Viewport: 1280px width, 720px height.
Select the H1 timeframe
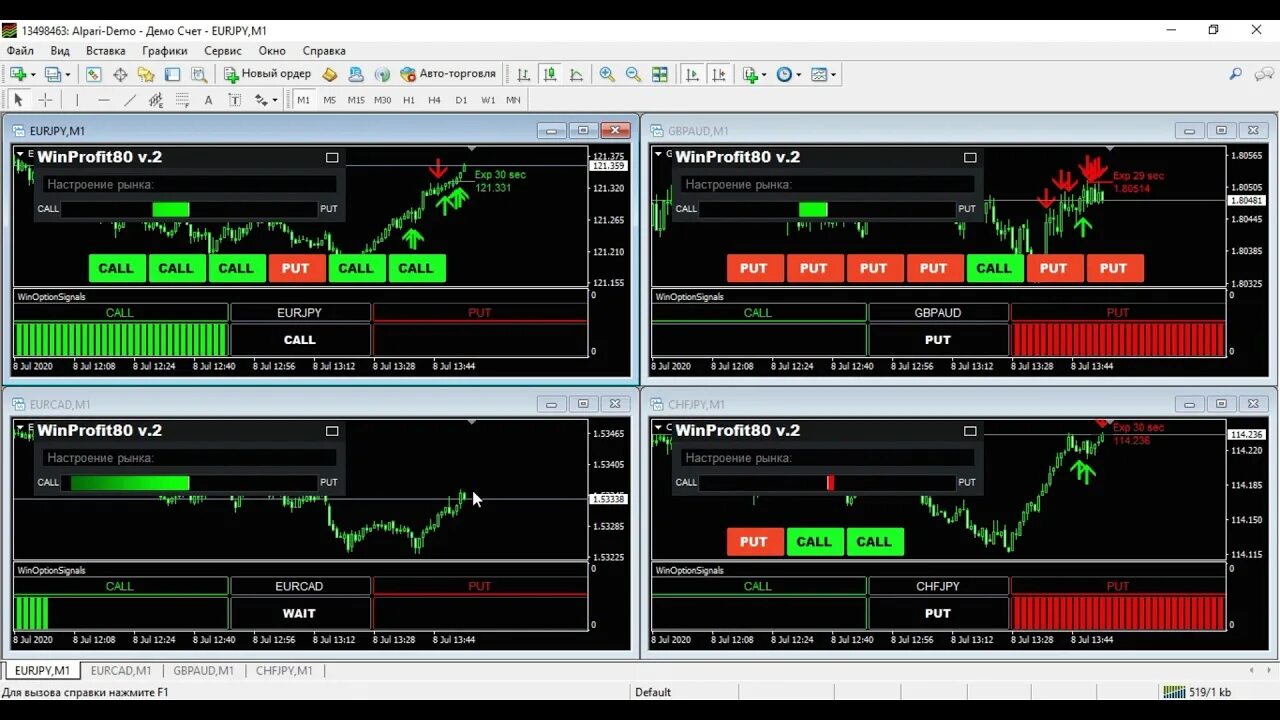pyautogui.click(x=409, y=100)
